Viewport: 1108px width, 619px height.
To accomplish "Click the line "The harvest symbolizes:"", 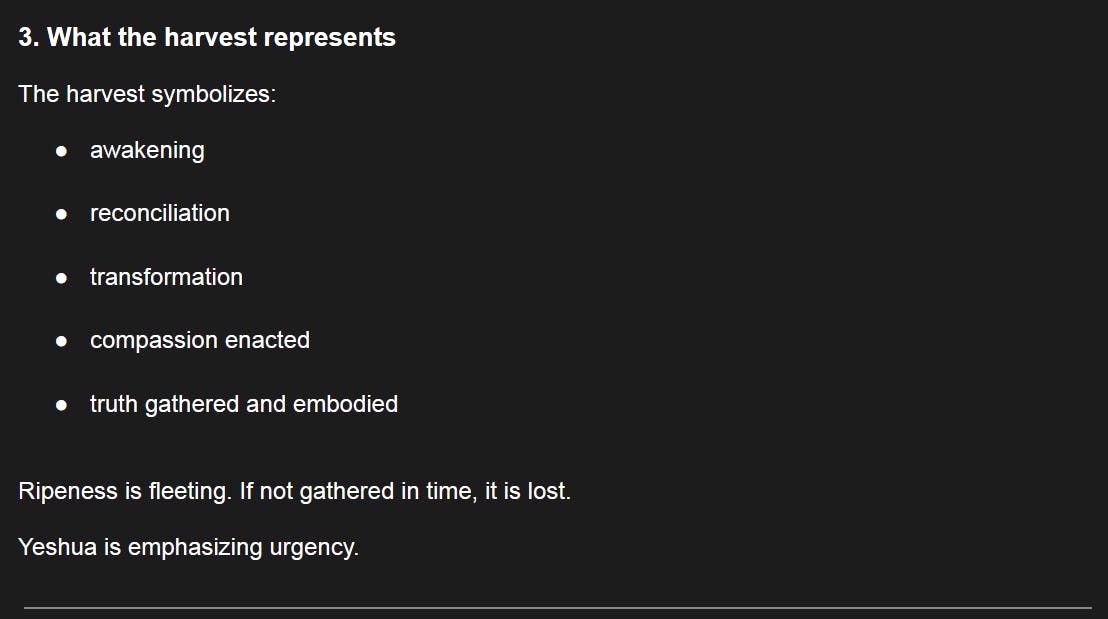I will 147,95.
